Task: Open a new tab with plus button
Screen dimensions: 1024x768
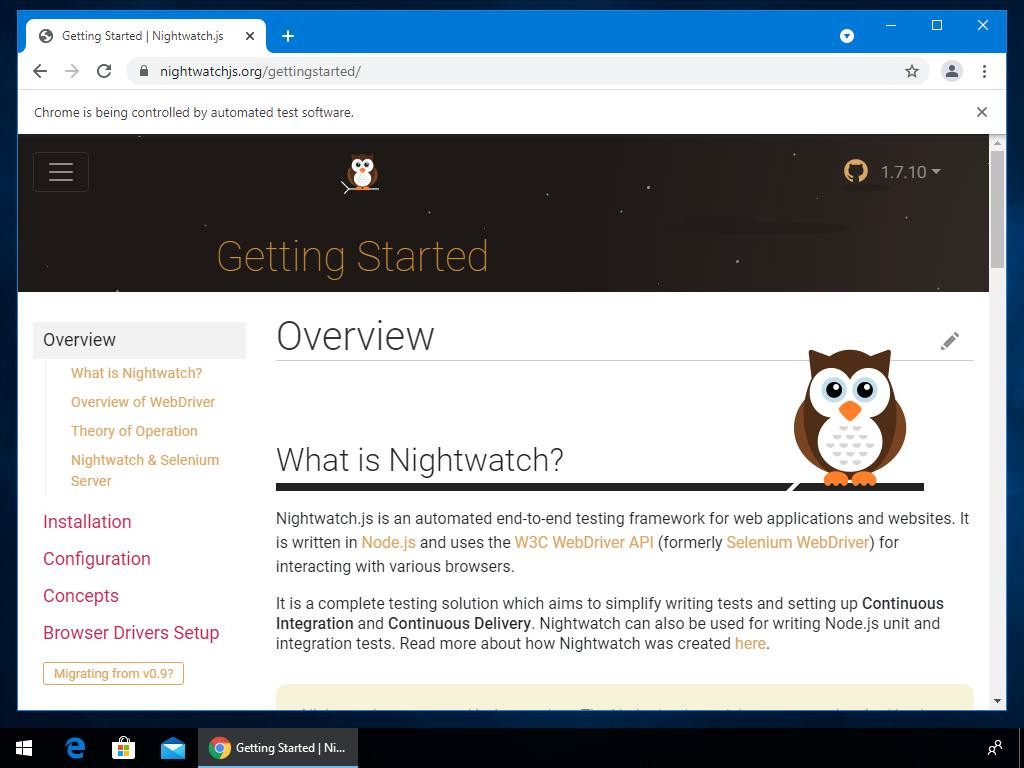Action: (287, 36)
